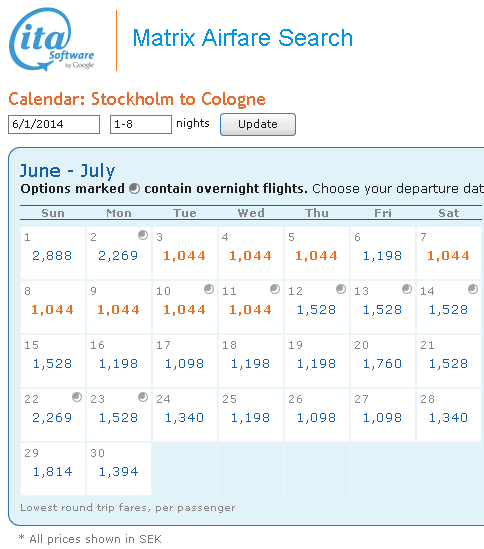Screen dimensions: 484x549
Task: Click overnight flight icon on June 13
Action: [407, 289]
